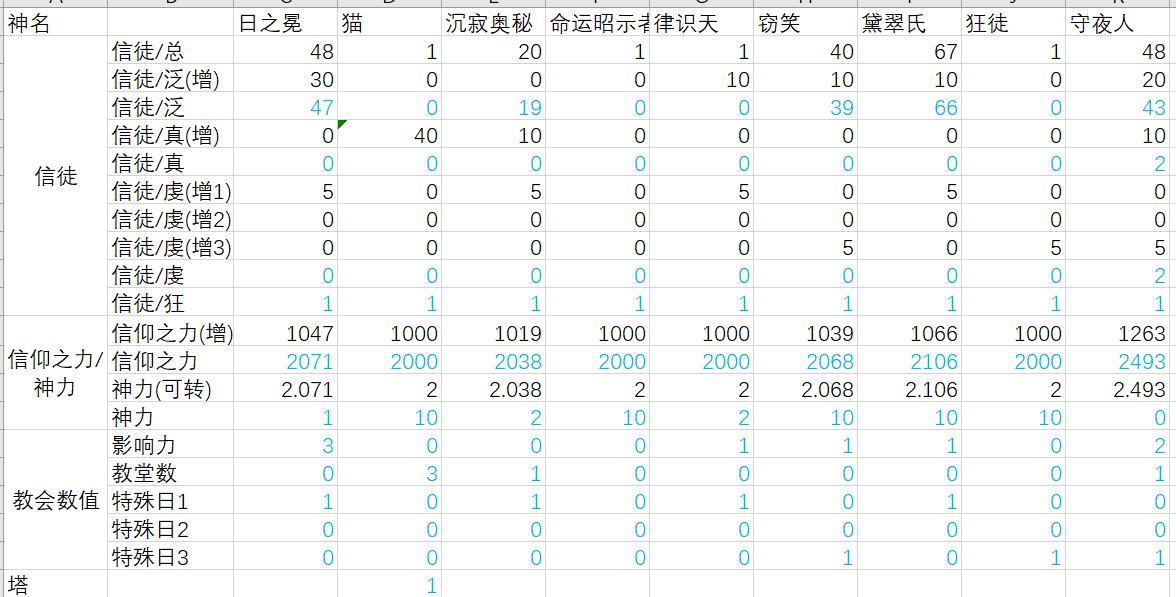
Task: Select the merged 信徒 category cell
Action: (x=55, y=177)
